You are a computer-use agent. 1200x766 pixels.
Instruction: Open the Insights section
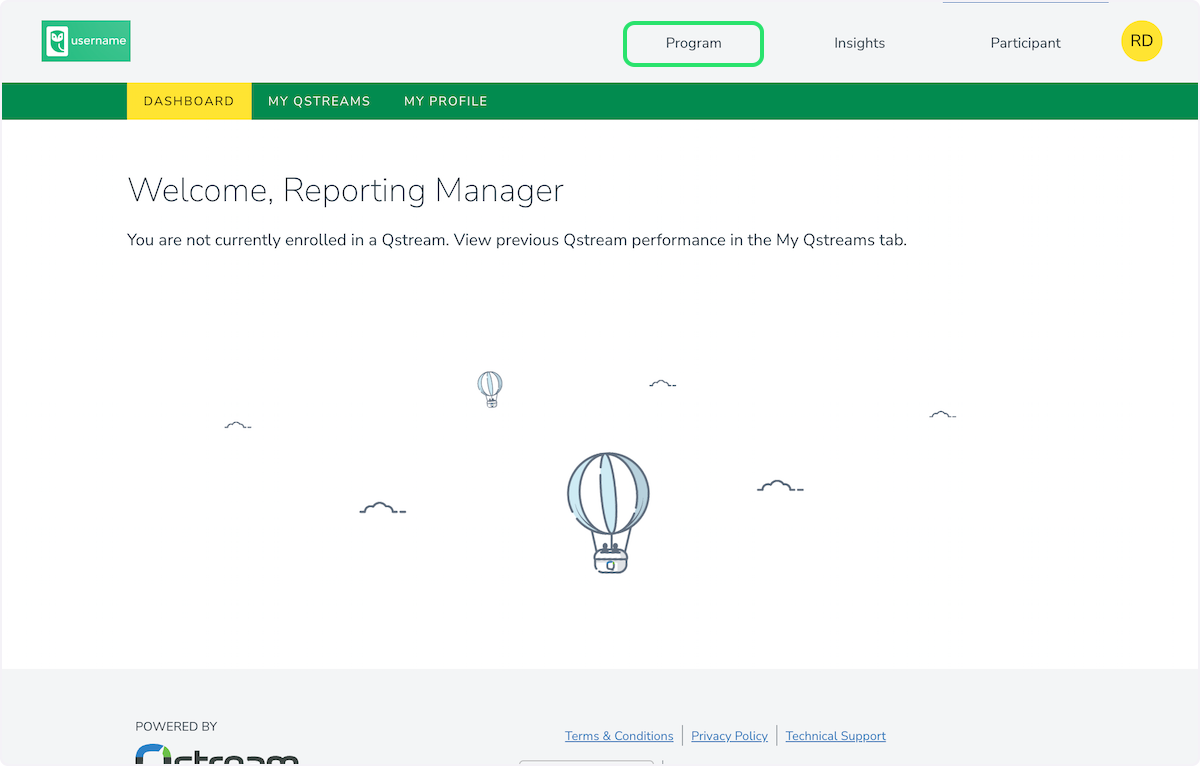point(859,43)
